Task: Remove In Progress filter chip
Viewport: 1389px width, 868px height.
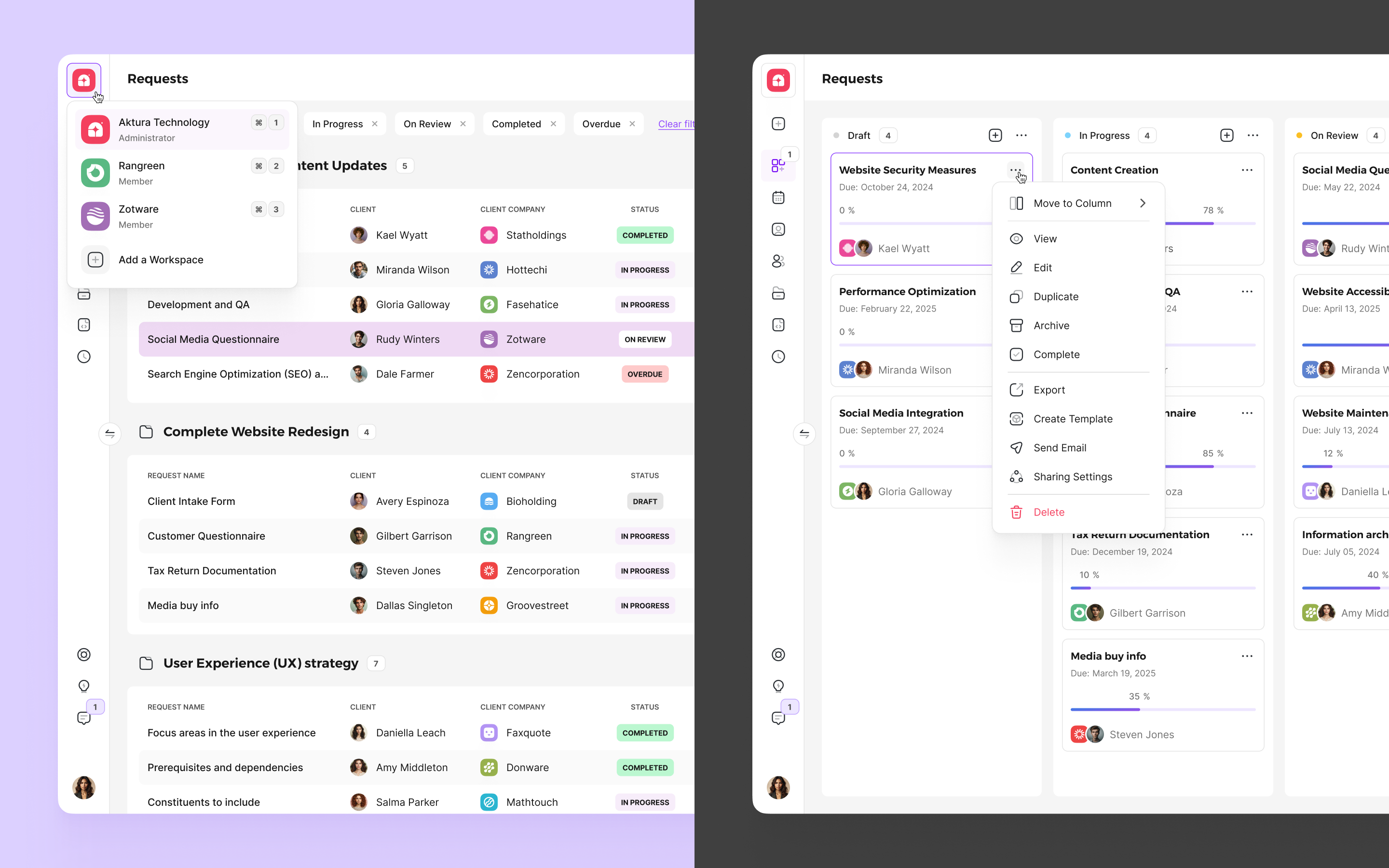Action: [x=375, y=124]
